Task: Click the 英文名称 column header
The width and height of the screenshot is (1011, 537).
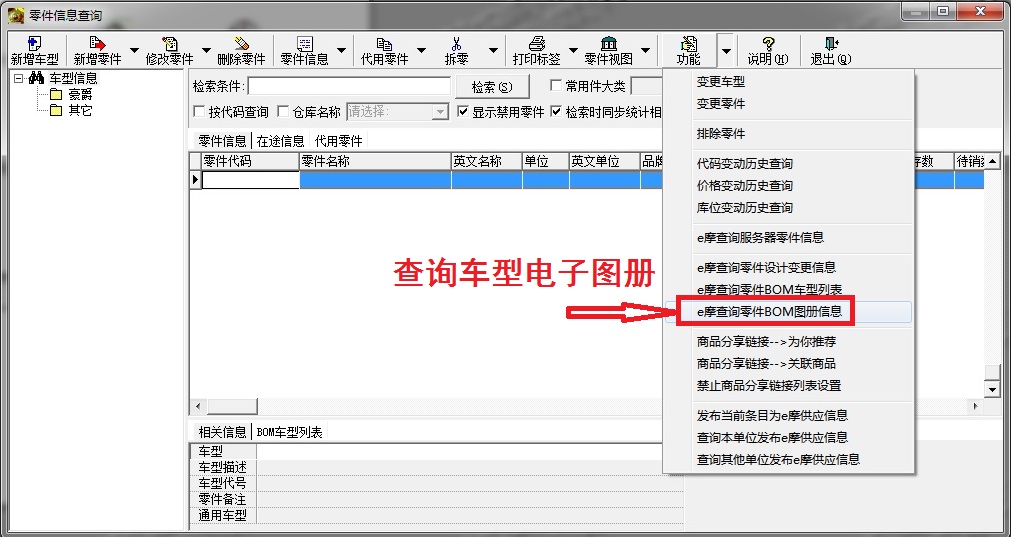Action: [487, 161]
